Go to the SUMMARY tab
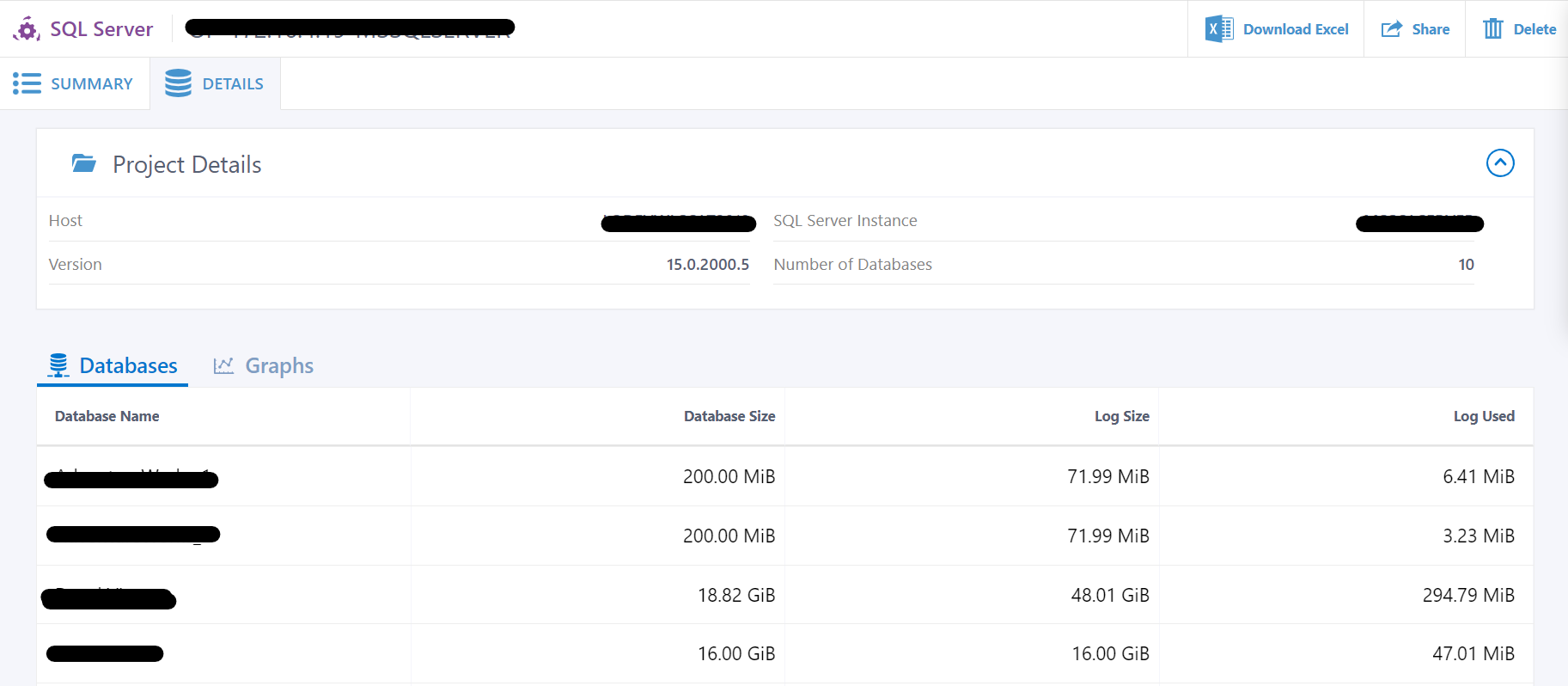1568x686 pixels. coord(91,84)
